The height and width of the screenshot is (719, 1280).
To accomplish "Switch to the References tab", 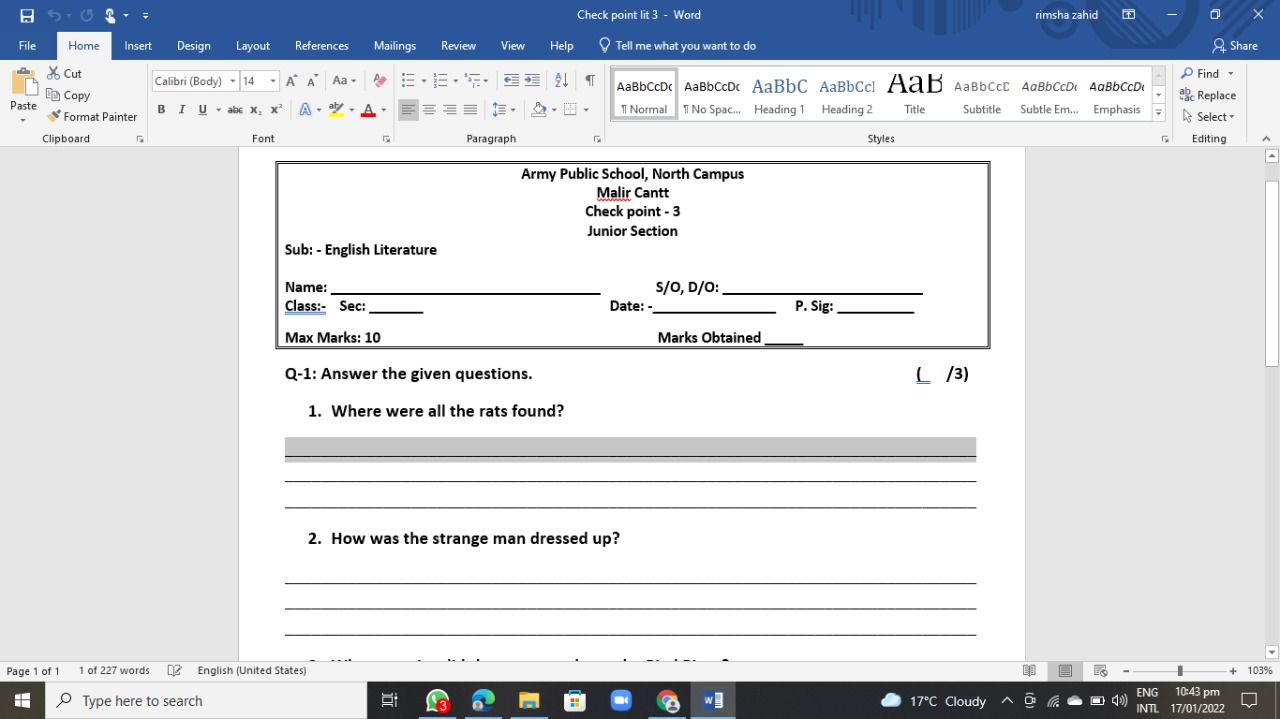I will click(x=322, y=46).
